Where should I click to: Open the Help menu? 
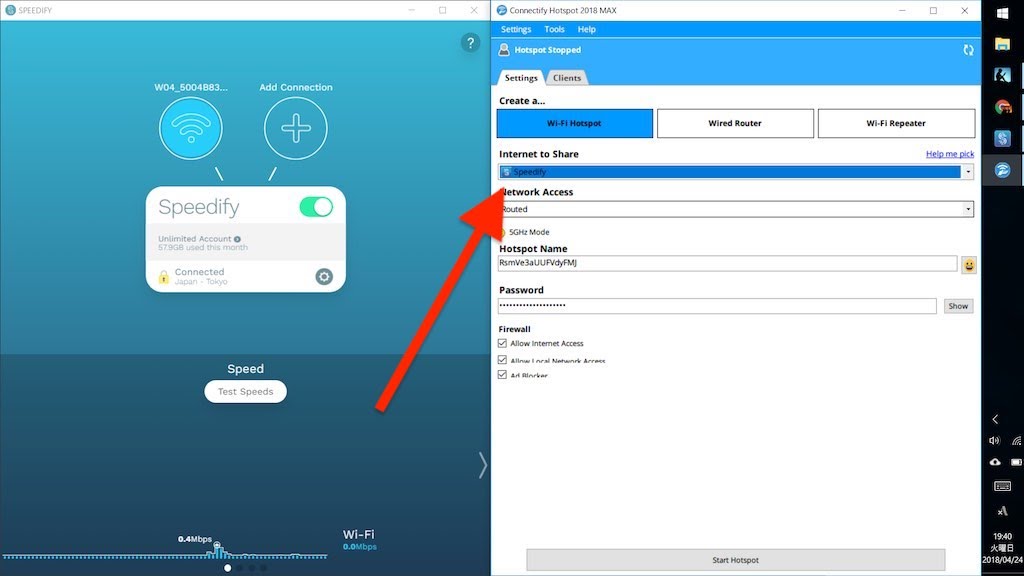pos(586,29)
